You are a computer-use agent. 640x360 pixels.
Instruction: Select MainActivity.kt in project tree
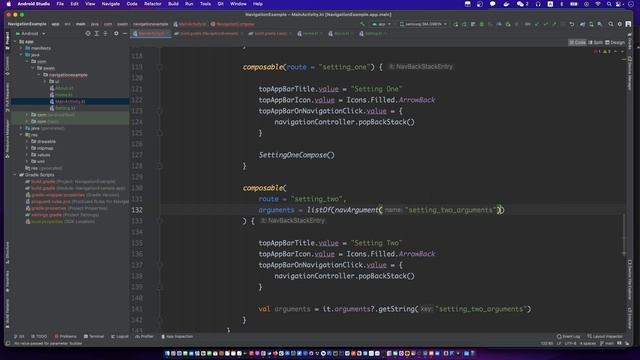click(x=70, y=101)
